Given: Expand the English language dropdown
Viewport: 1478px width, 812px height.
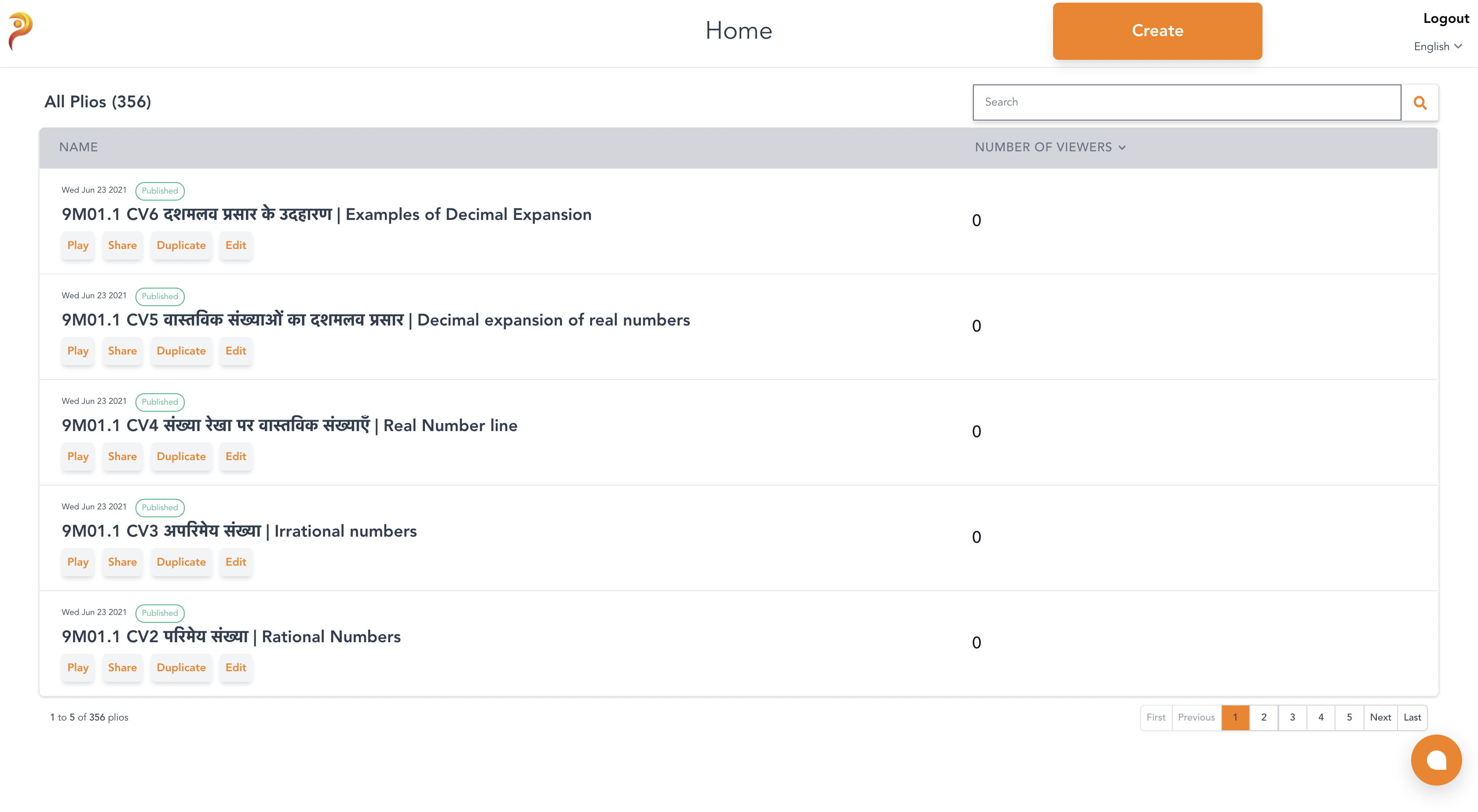Looking at the screenshot, I should point(1437,47).
